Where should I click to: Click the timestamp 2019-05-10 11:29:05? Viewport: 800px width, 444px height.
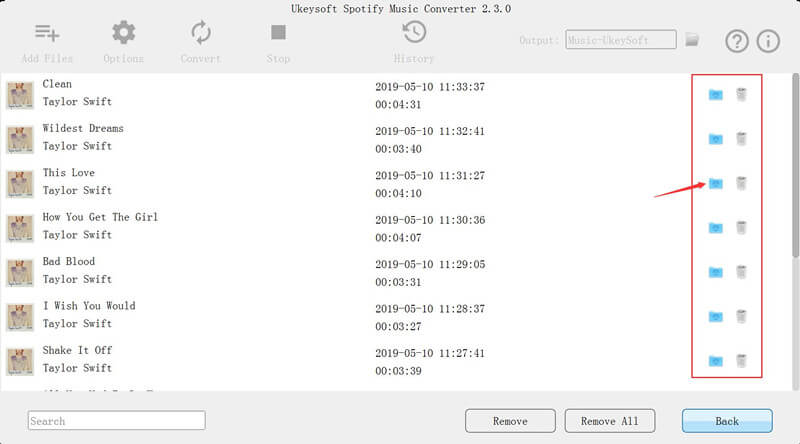(430, 264)
